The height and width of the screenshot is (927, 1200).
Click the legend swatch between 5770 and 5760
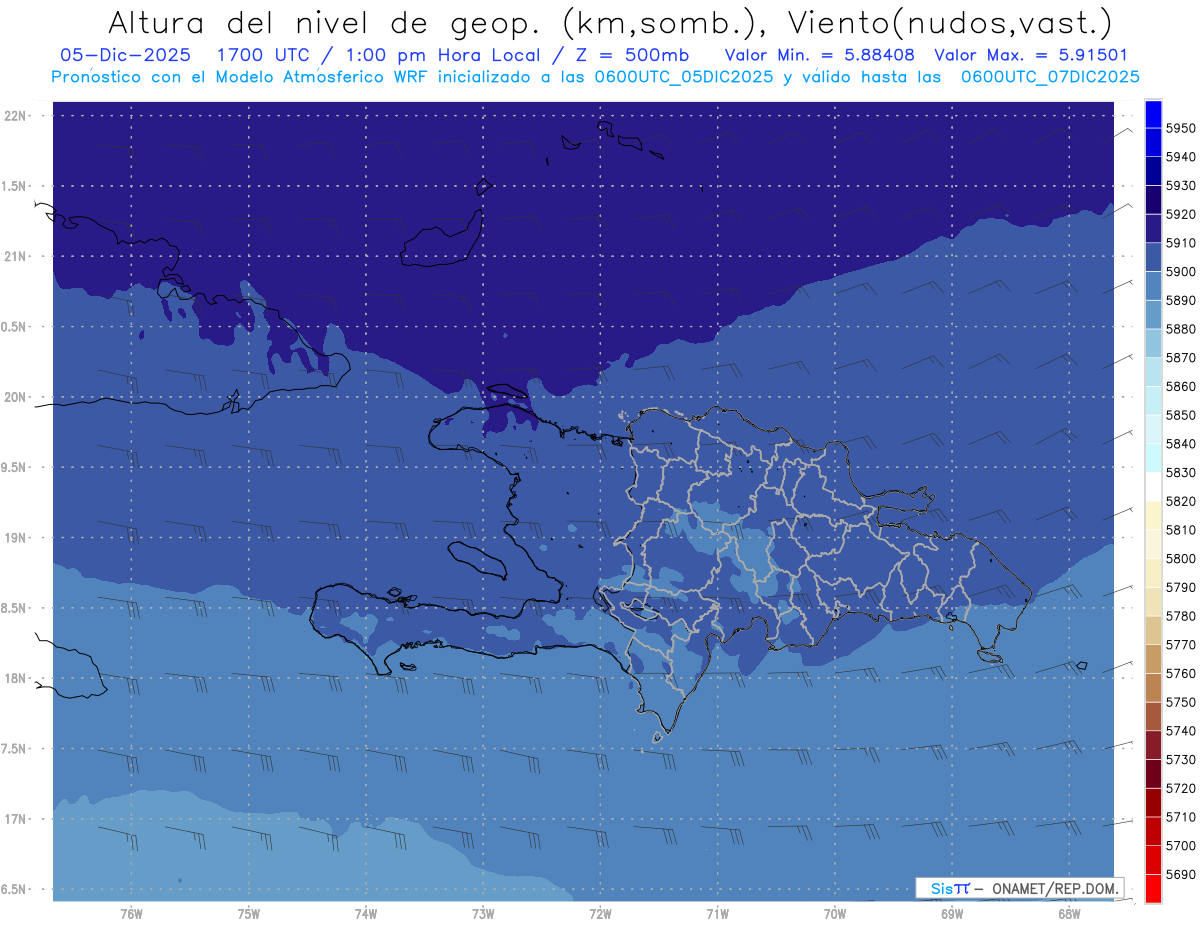[1153, 659]
